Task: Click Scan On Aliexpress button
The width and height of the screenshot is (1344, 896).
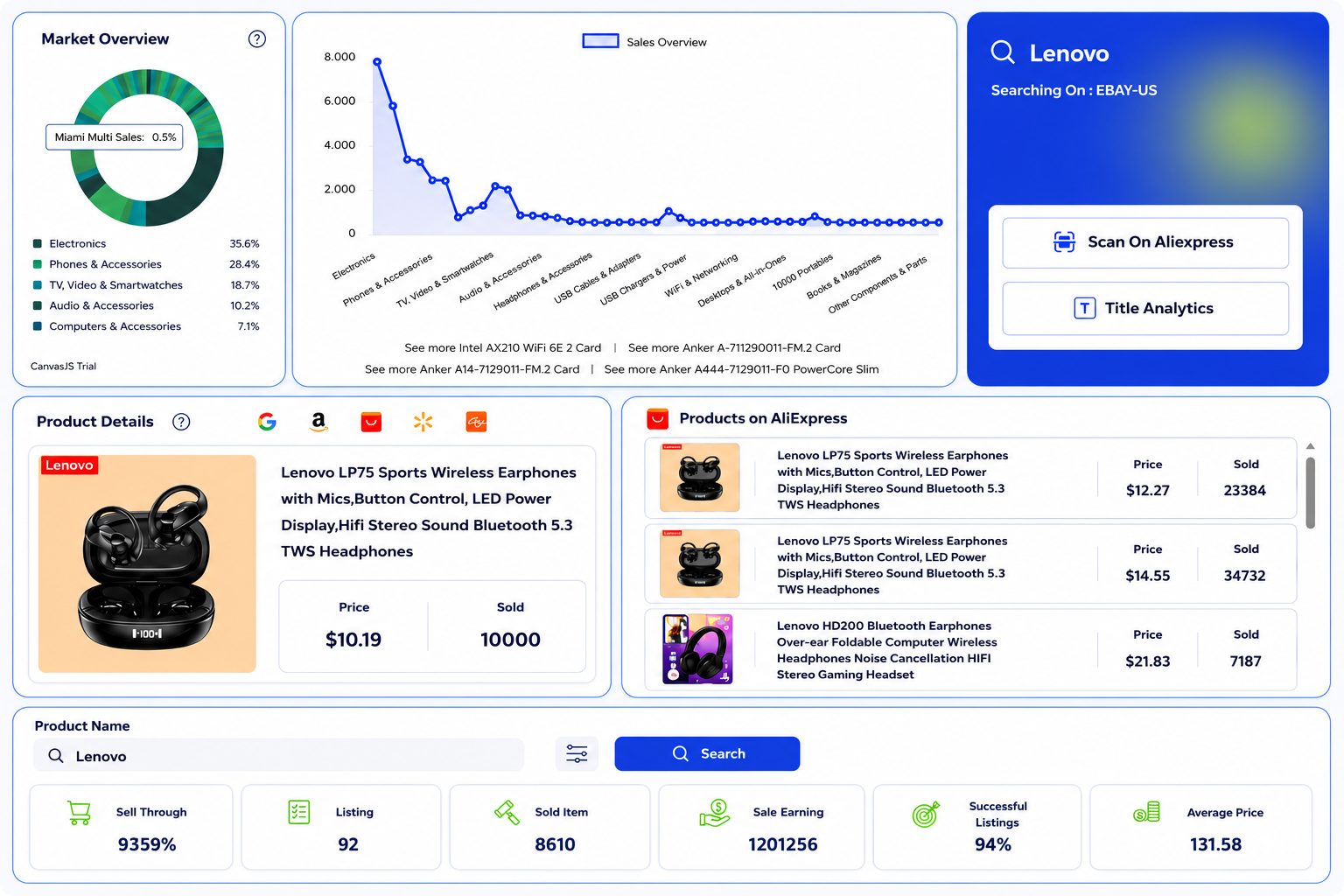Action: tap(1145, 242)
